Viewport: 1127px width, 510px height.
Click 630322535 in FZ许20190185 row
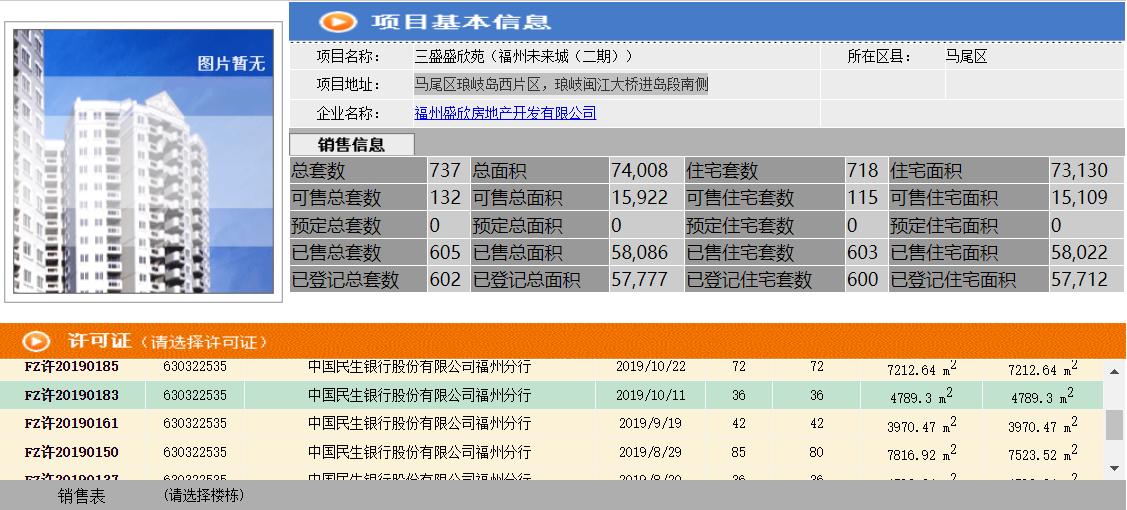195,366
